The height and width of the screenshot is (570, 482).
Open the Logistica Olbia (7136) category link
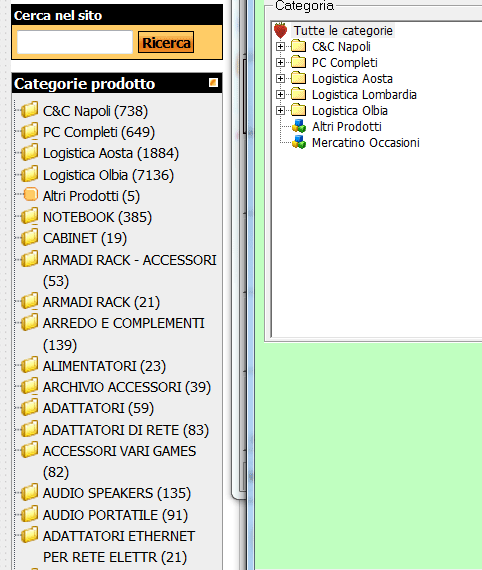point(108,175)
